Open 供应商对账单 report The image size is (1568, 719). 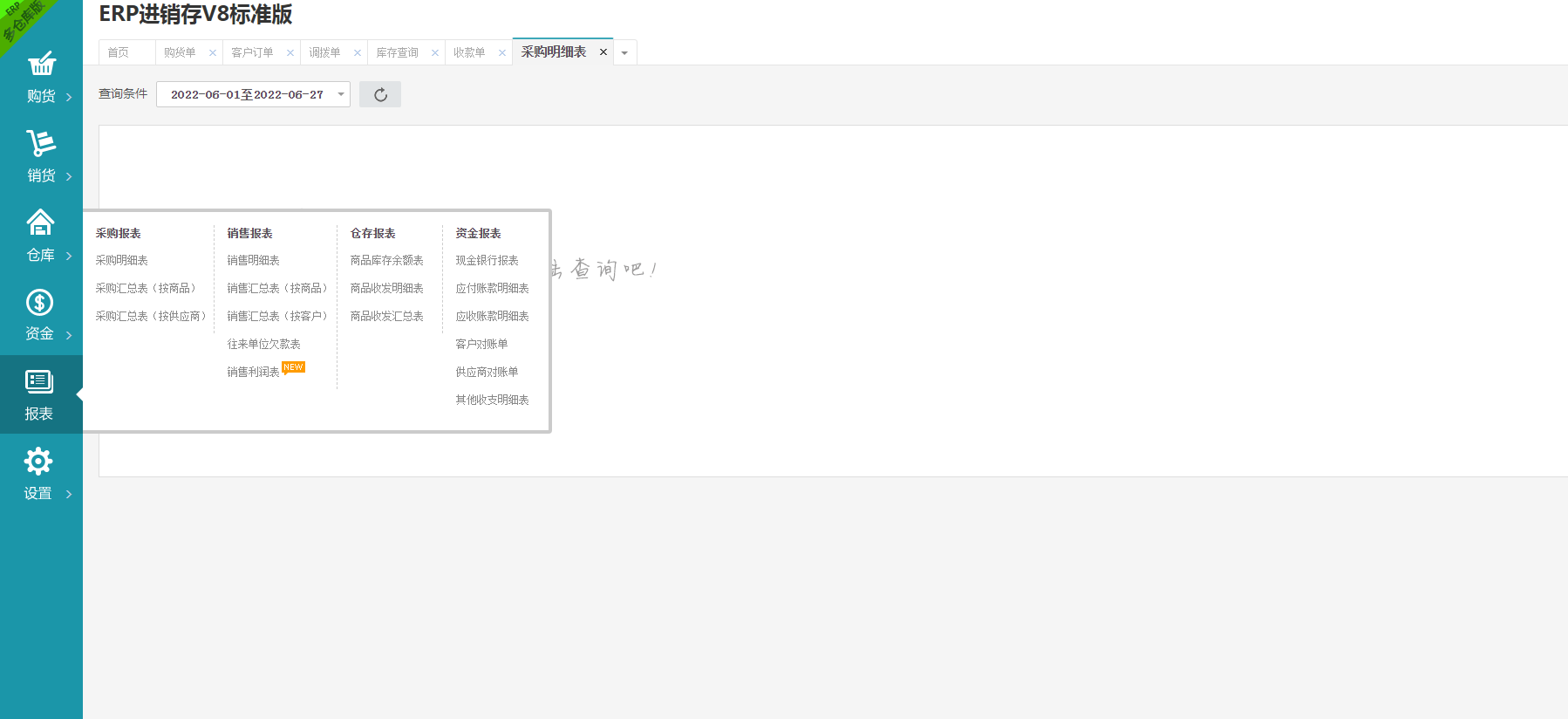(x=487, y=373)
